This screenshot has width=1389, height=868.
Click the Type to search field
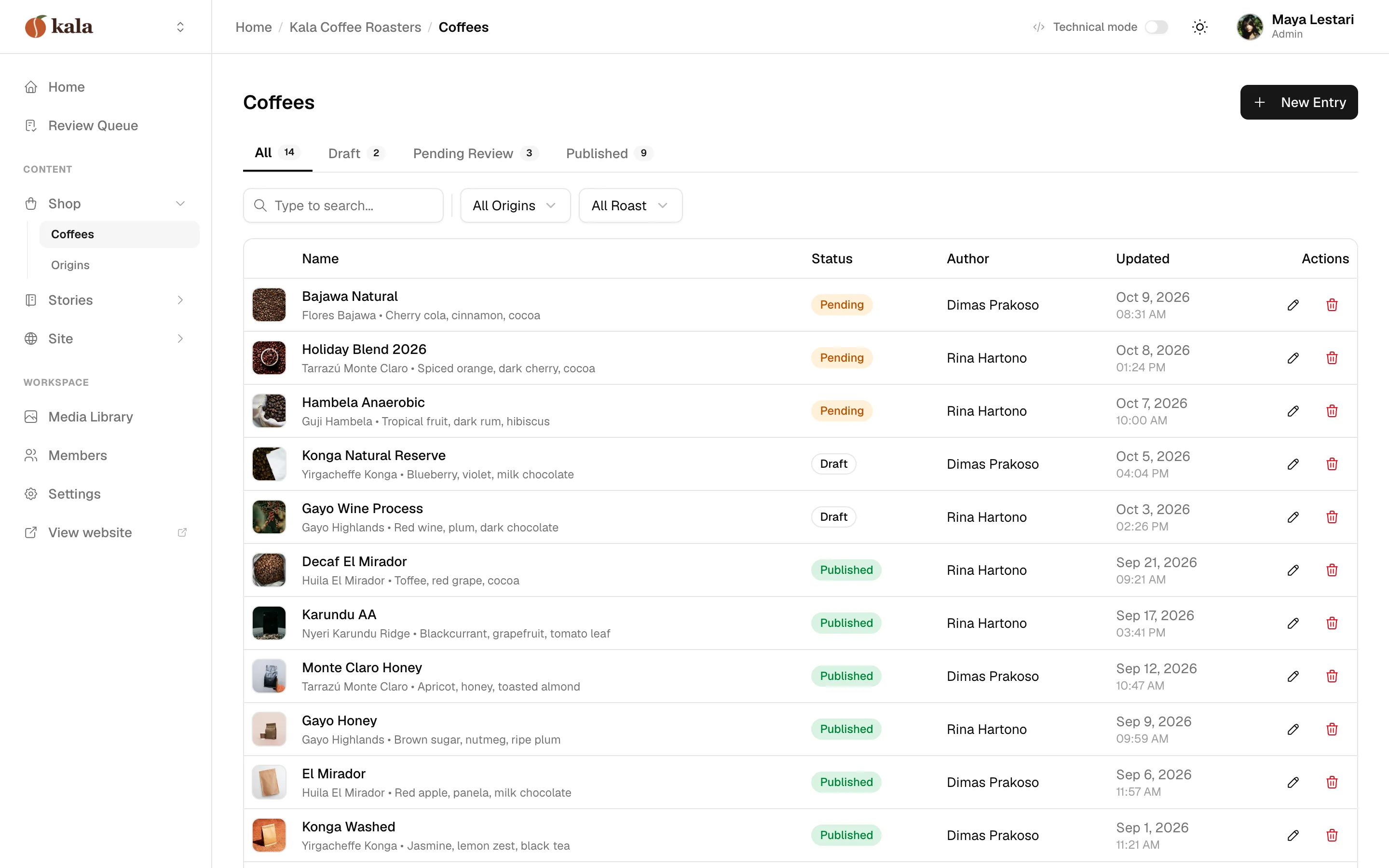point(343,205)
